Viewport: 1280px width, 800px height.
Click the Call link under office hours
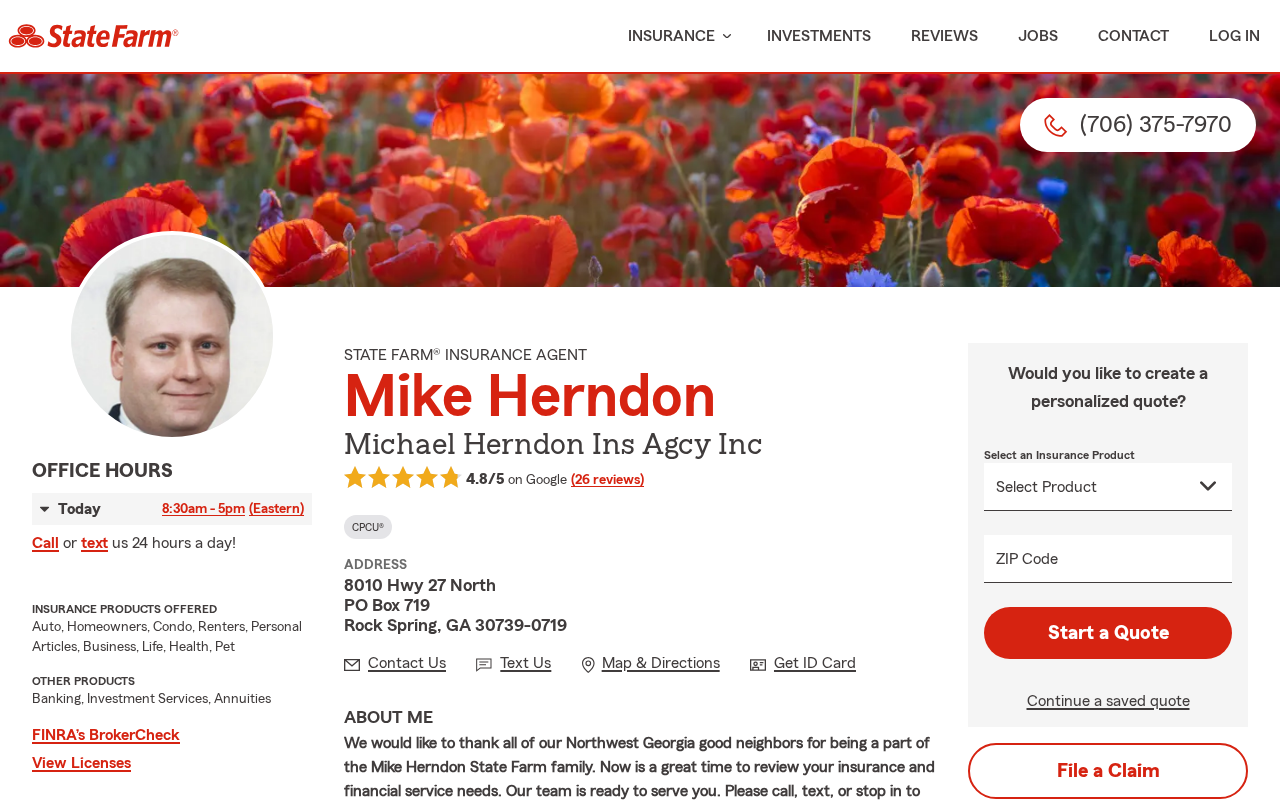click(x=45, y=543)
